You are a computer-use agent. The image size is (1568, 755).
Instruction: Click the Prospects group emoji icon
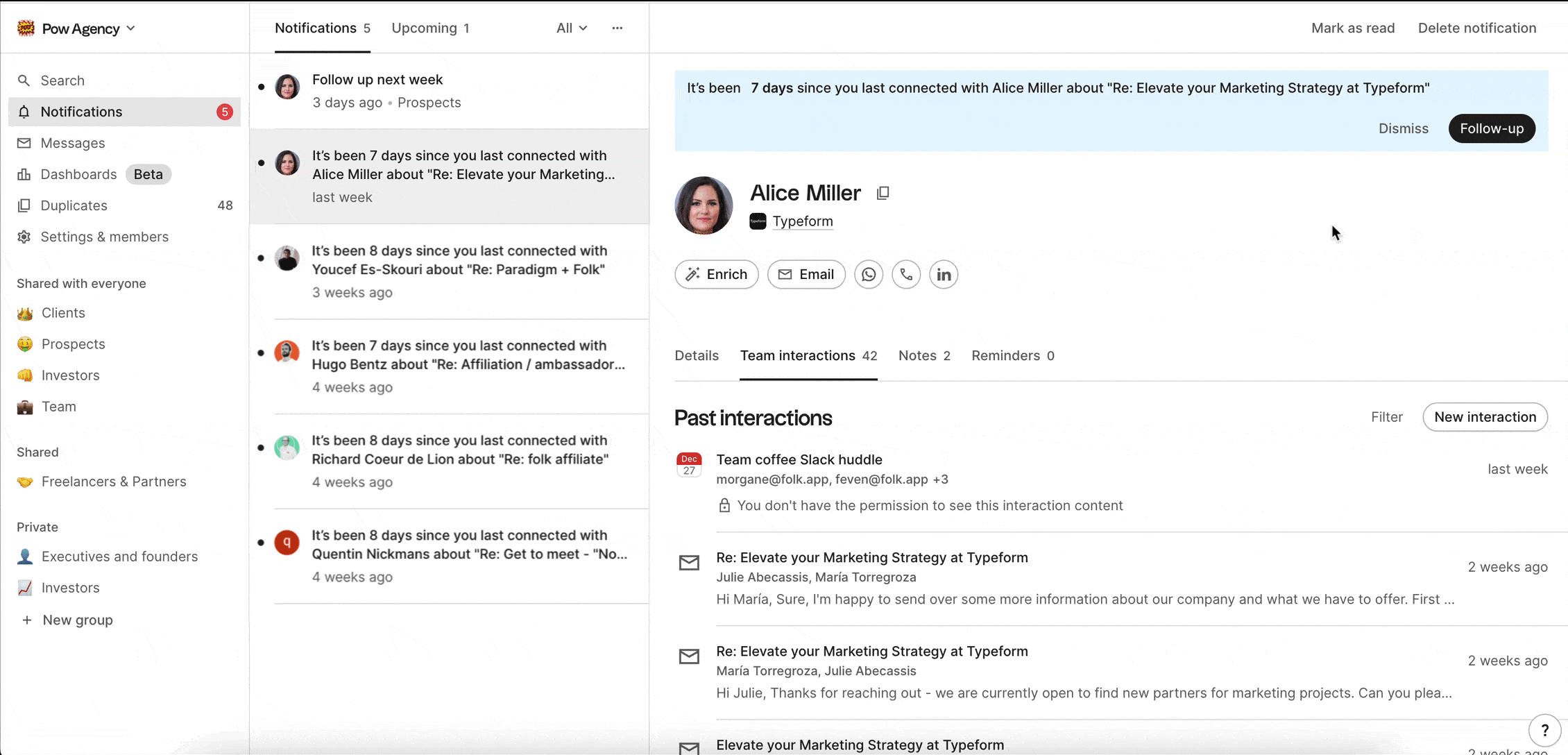point(25,344)
